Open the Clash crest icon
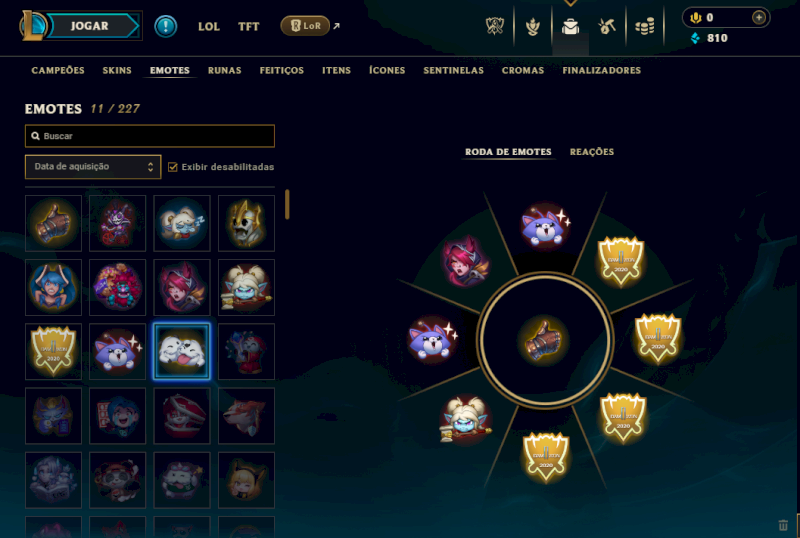 click(495, 26)
